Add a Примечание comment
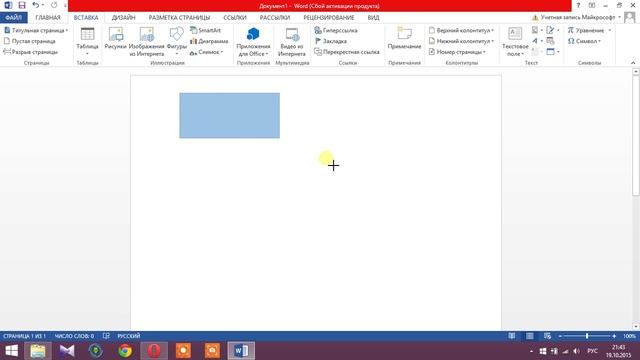 [404, 39]
